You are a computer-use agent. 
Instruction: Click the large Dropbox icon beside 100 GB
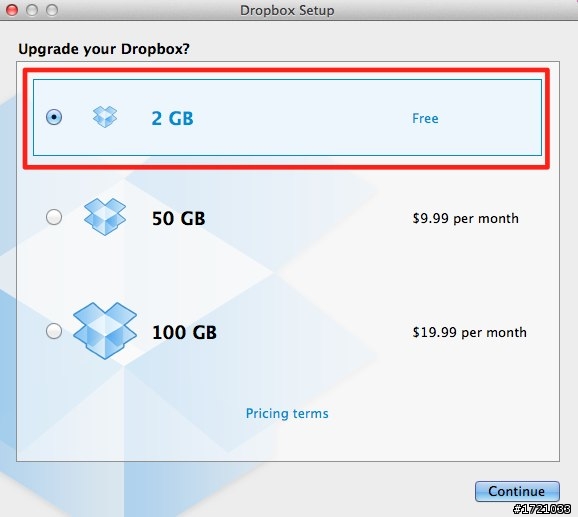(105, 331)
